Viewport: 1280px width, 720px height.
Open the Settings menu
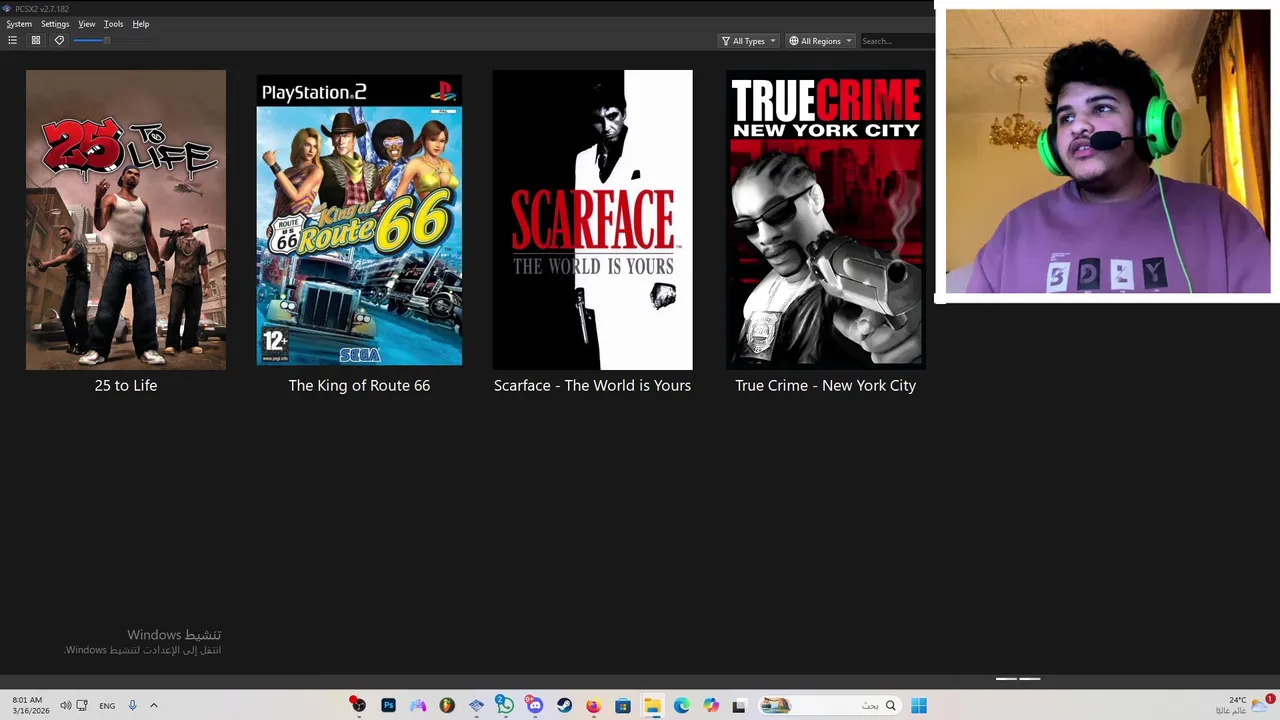55,24
